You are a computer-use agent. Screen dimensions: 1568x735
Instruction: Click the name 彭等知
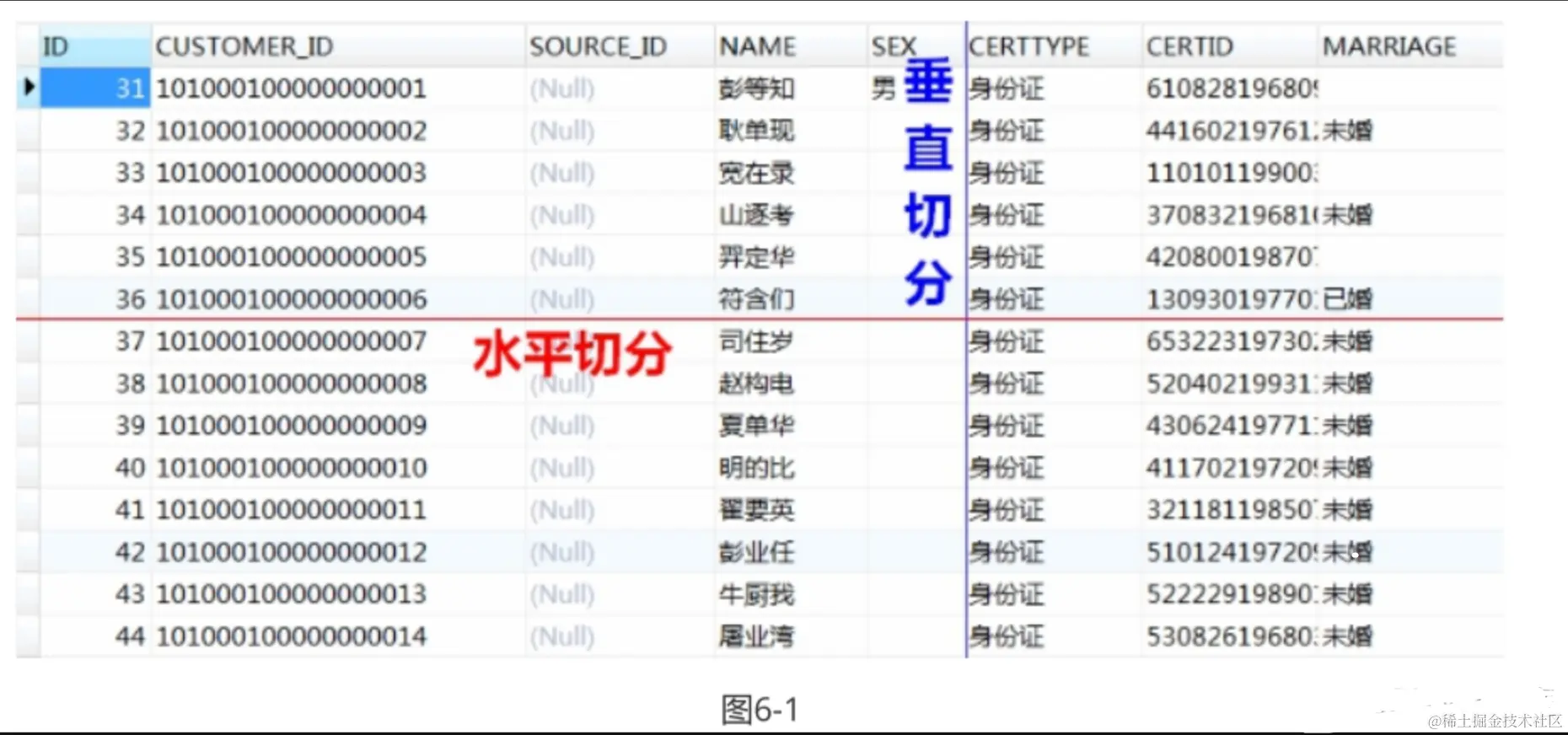pyautogui.click(x=756, y=89)
